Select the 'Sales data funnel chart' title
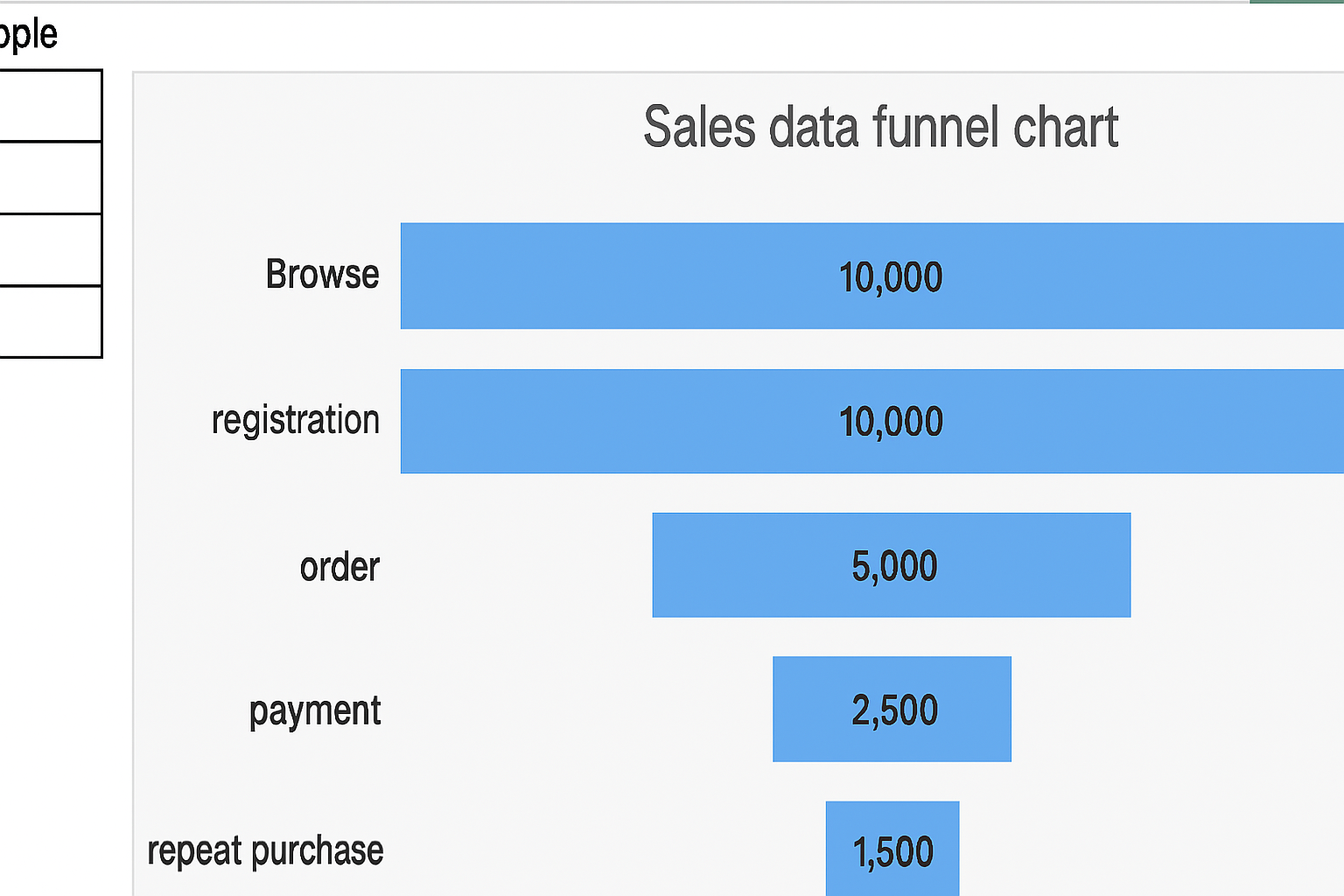The width and height of the screenshot is (1344, 896). (880, 128)
